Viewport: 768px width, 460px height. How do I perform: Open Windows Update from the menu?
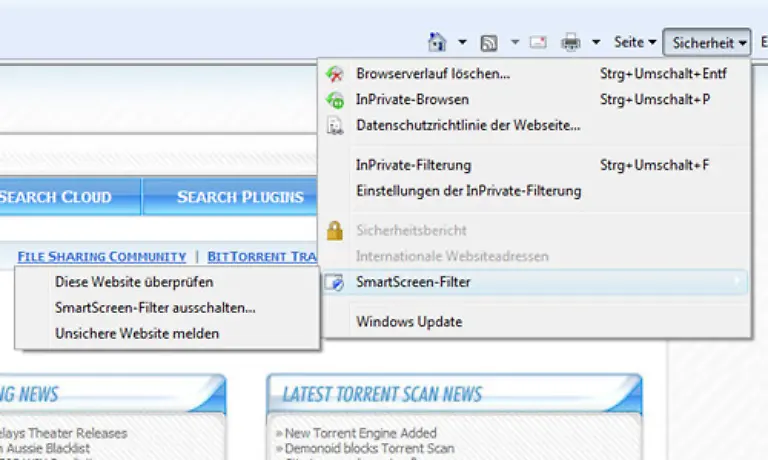tap(535, 322)
